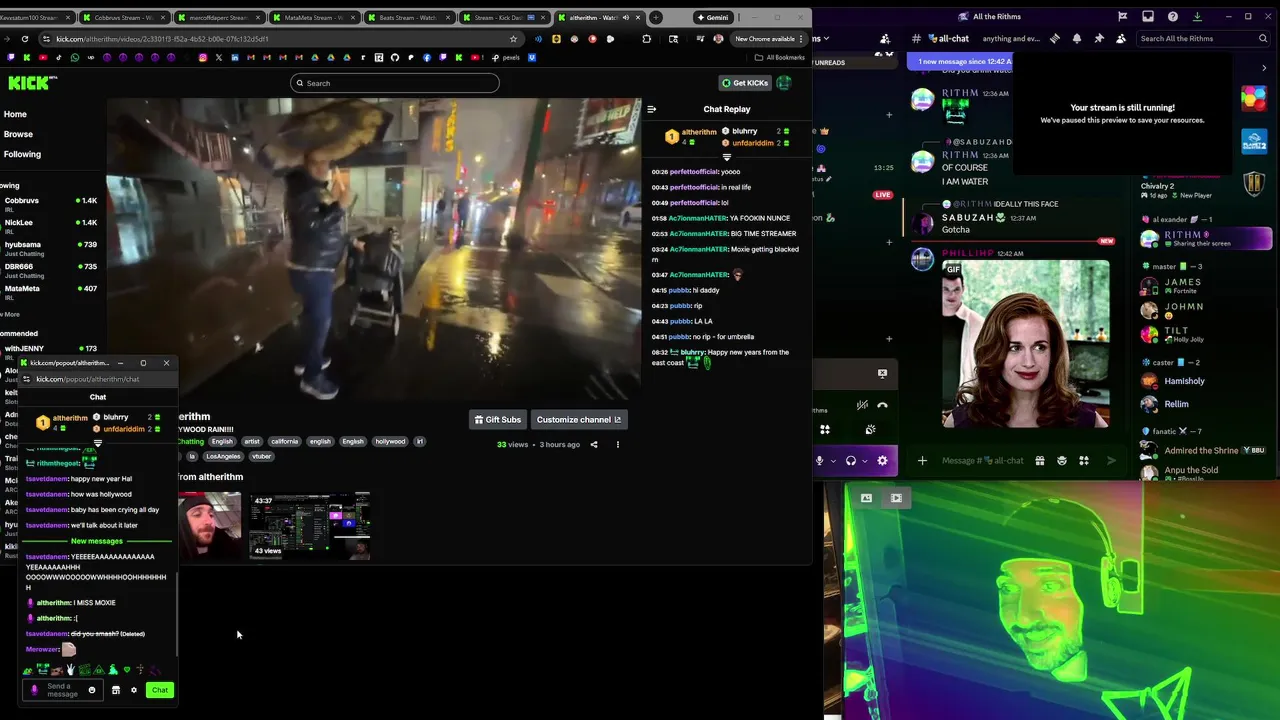This screenshot has height=720, width=1280.
Task: Open Discord Threads icon in channel header
Action: [1054, 38]
